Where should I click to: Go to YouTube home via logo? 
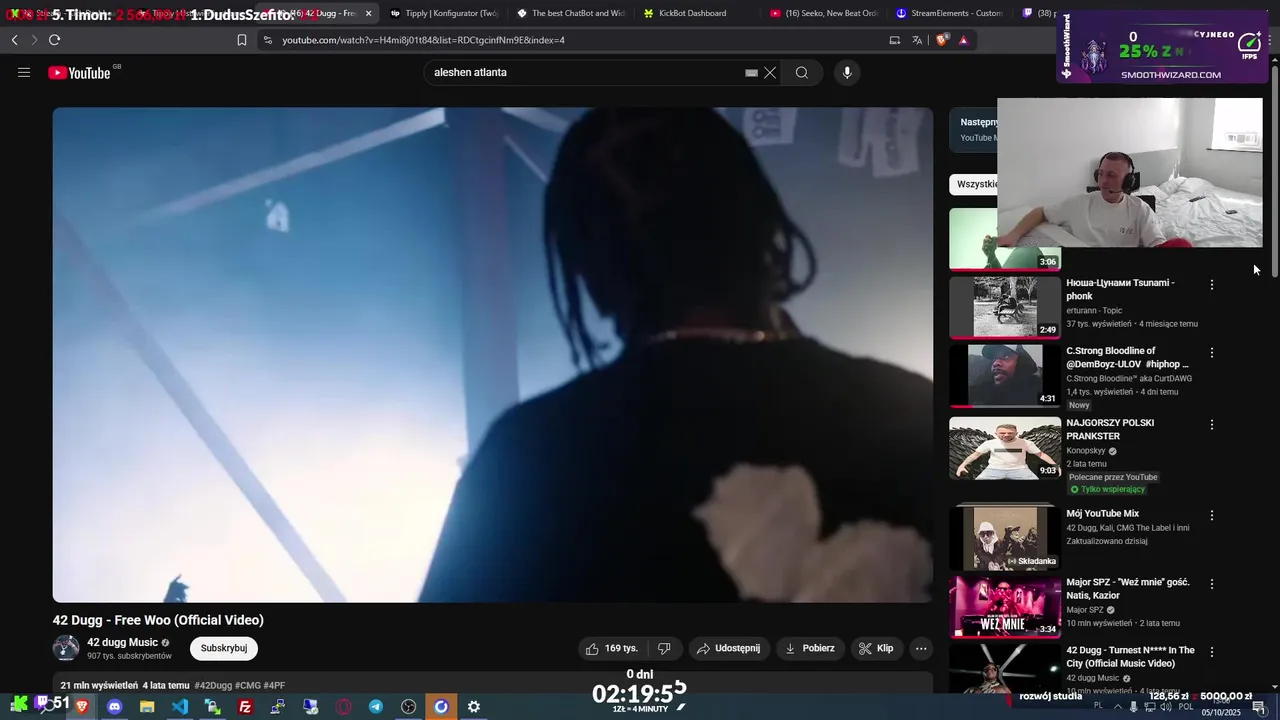[80, 72]
